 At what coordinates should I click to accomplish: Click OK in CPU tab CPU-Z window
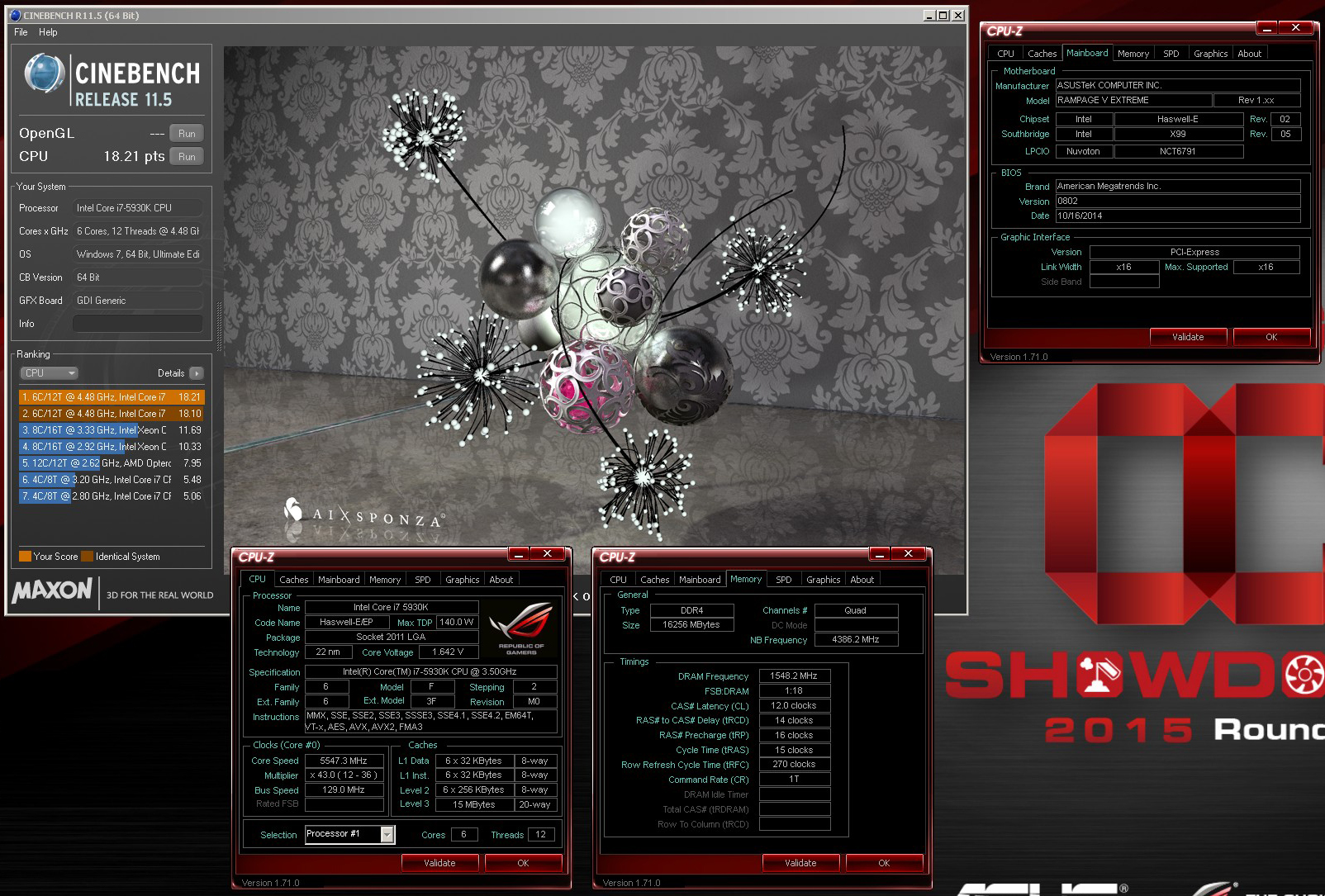(x=523, y=863)
